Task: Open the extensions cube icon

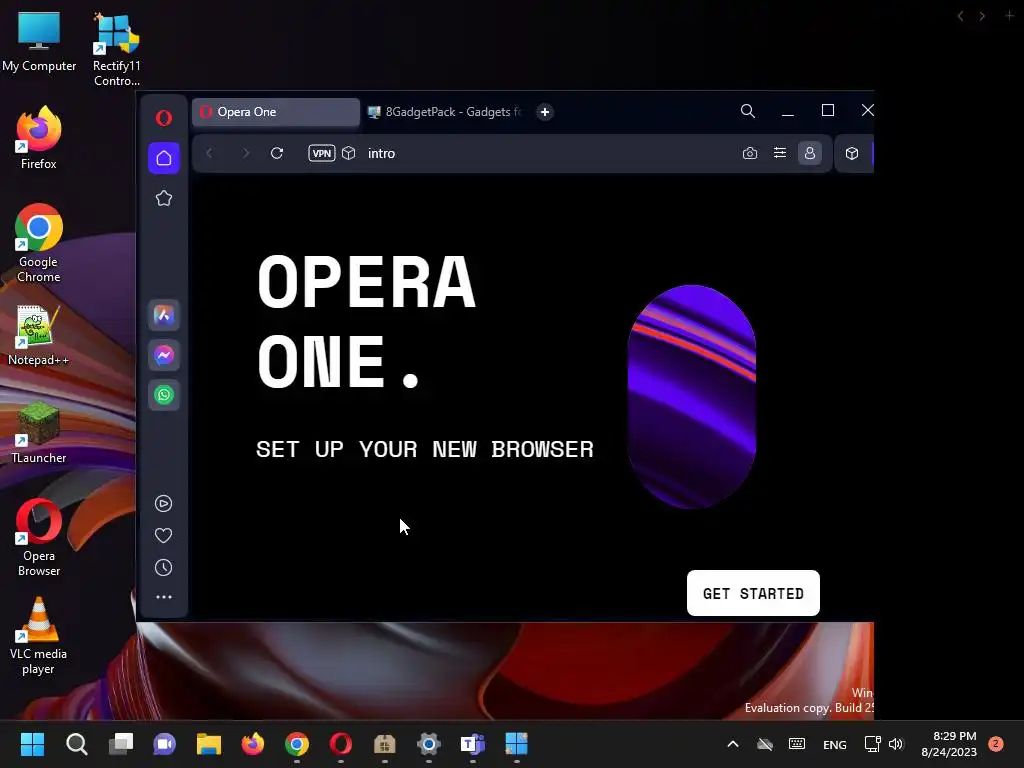Action: (852, 153)
